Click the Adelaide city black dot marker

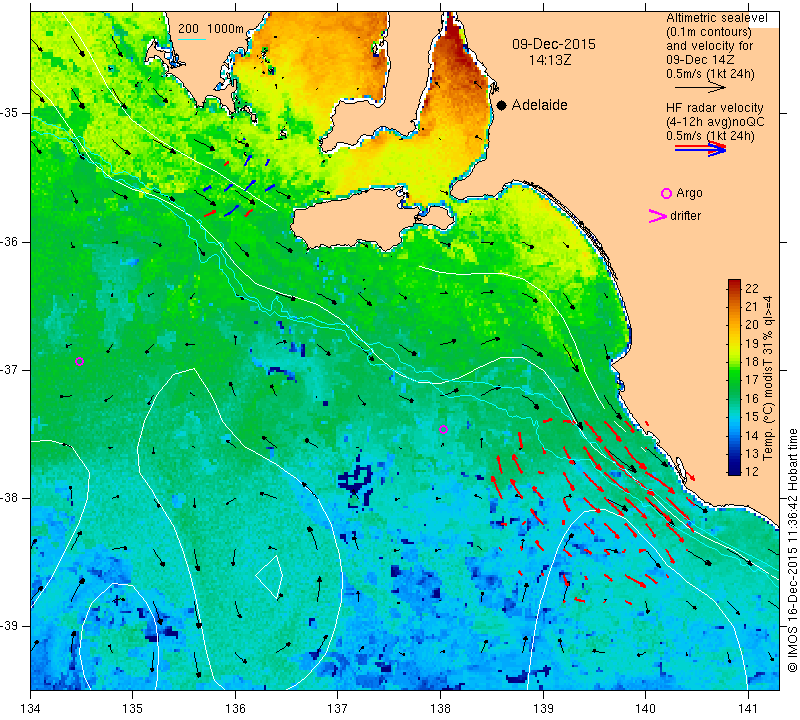tap(502, 105)
